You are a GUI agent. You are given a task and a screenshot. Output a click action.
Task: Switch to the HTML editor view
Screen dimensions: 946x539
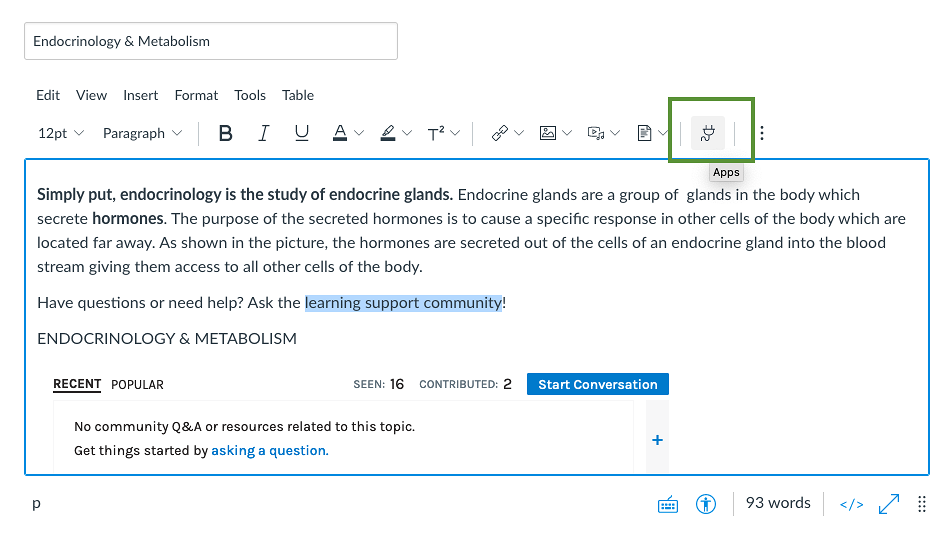click(x=851, y=504)
